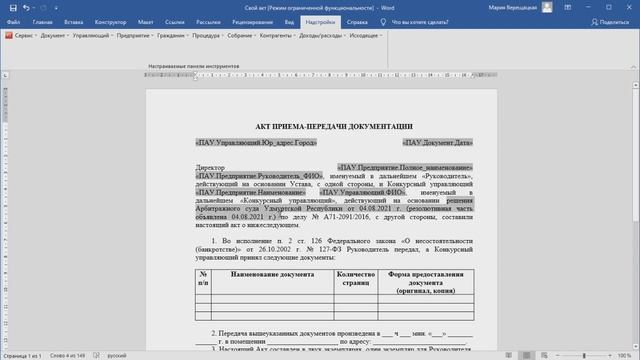The image size is (640, 360).
Task: Undo the last action
Action: pos(26,8)
